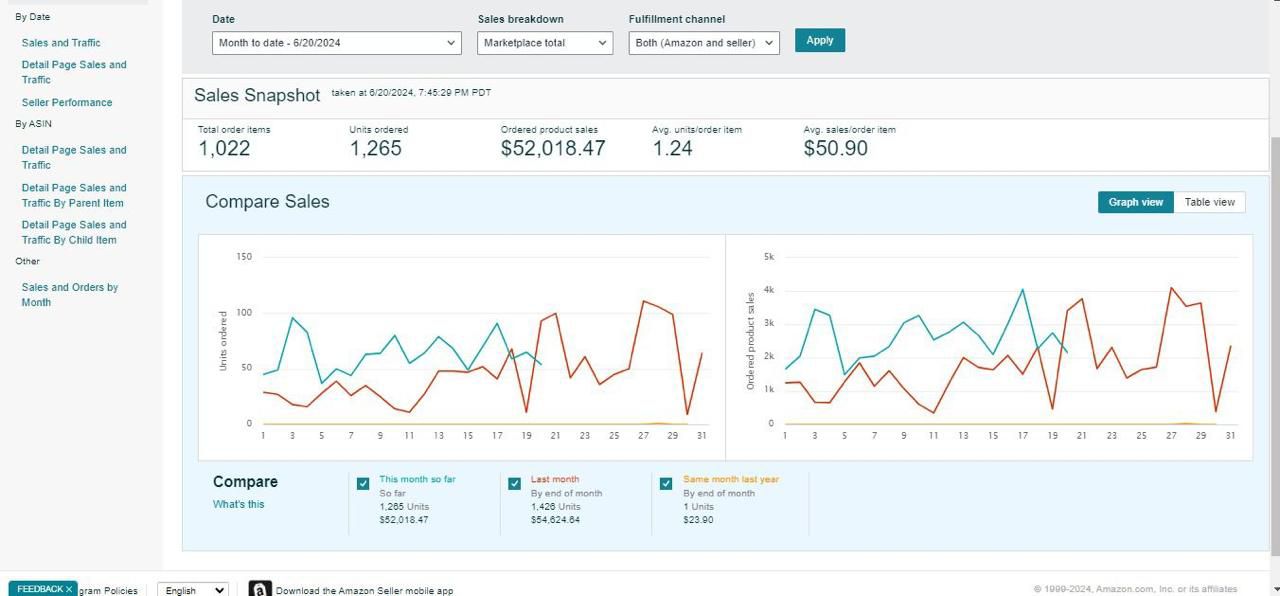The width and height of the screenshot is (1280, 596).
Task: Click the Avg. sales/order item value $50.90
Action: pyautogui.click(x=836, y=149)
